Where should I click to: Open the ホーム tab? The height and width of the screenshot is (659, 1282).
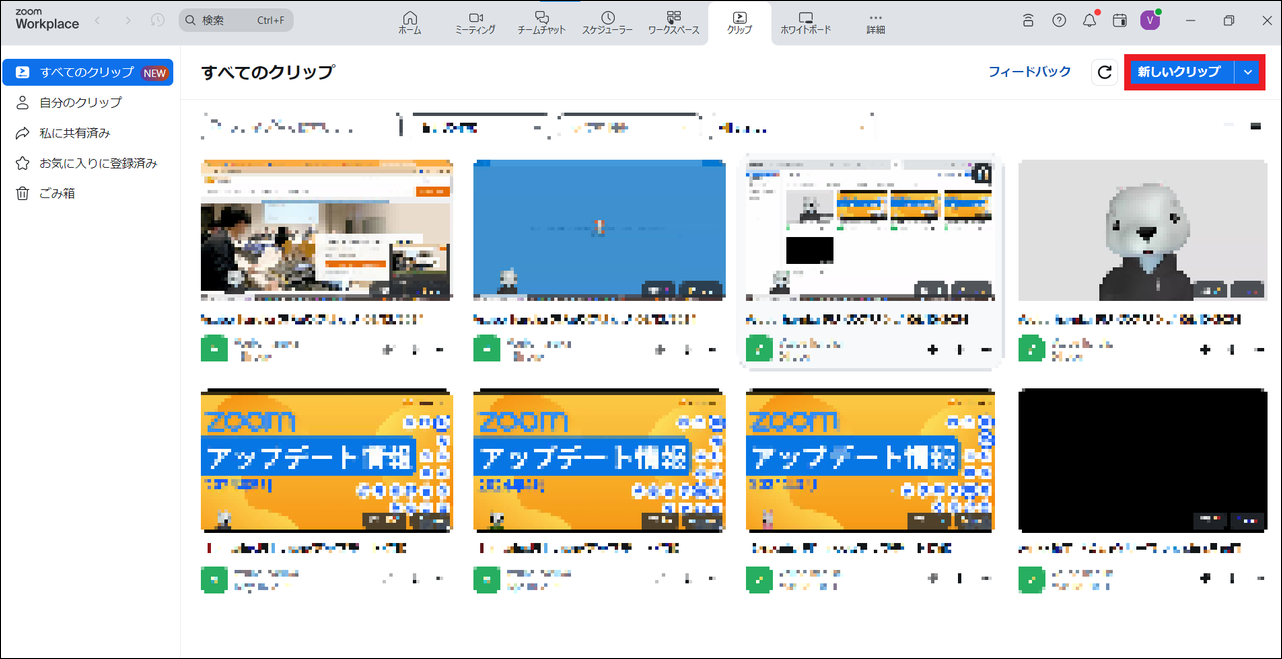pos(409,22)
